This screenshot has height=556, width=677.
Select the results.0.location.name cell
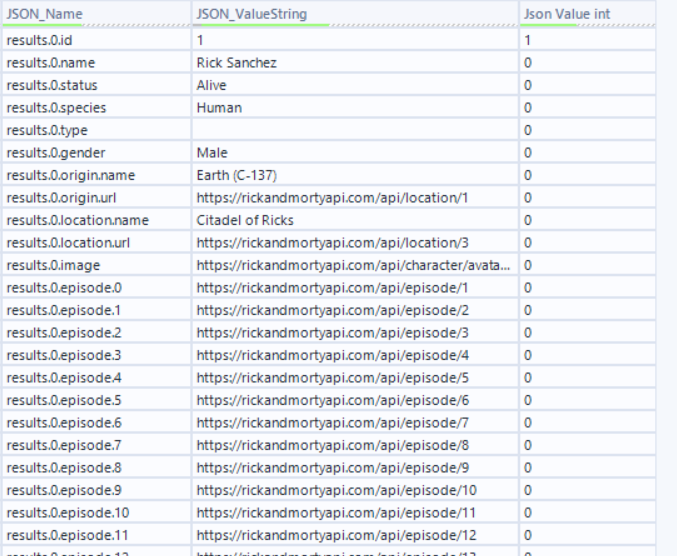(x=97, y=220)
